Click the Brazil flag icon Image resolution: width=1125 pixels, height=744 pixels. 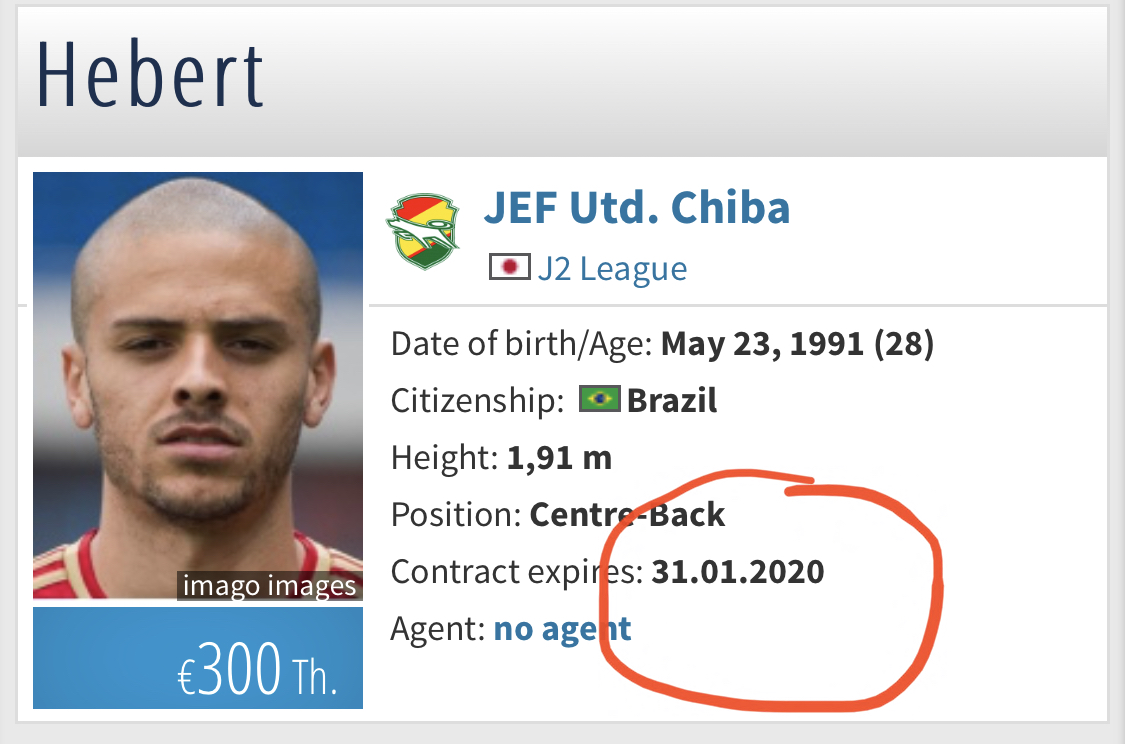click(x=600, y=399)
